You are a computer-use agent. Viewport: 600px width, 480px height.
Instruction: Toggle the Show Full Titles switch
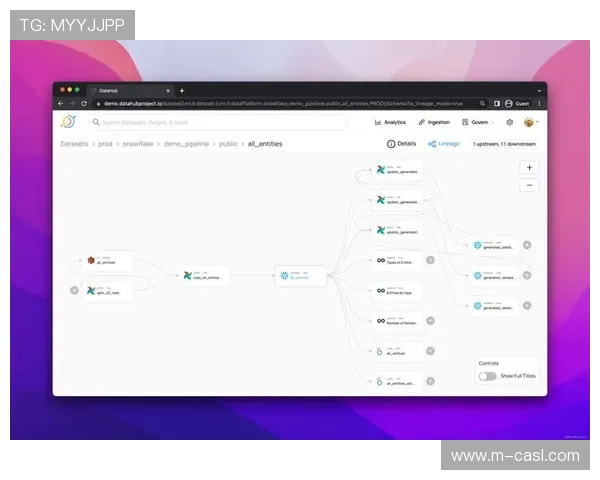click(x=487, y=376)
